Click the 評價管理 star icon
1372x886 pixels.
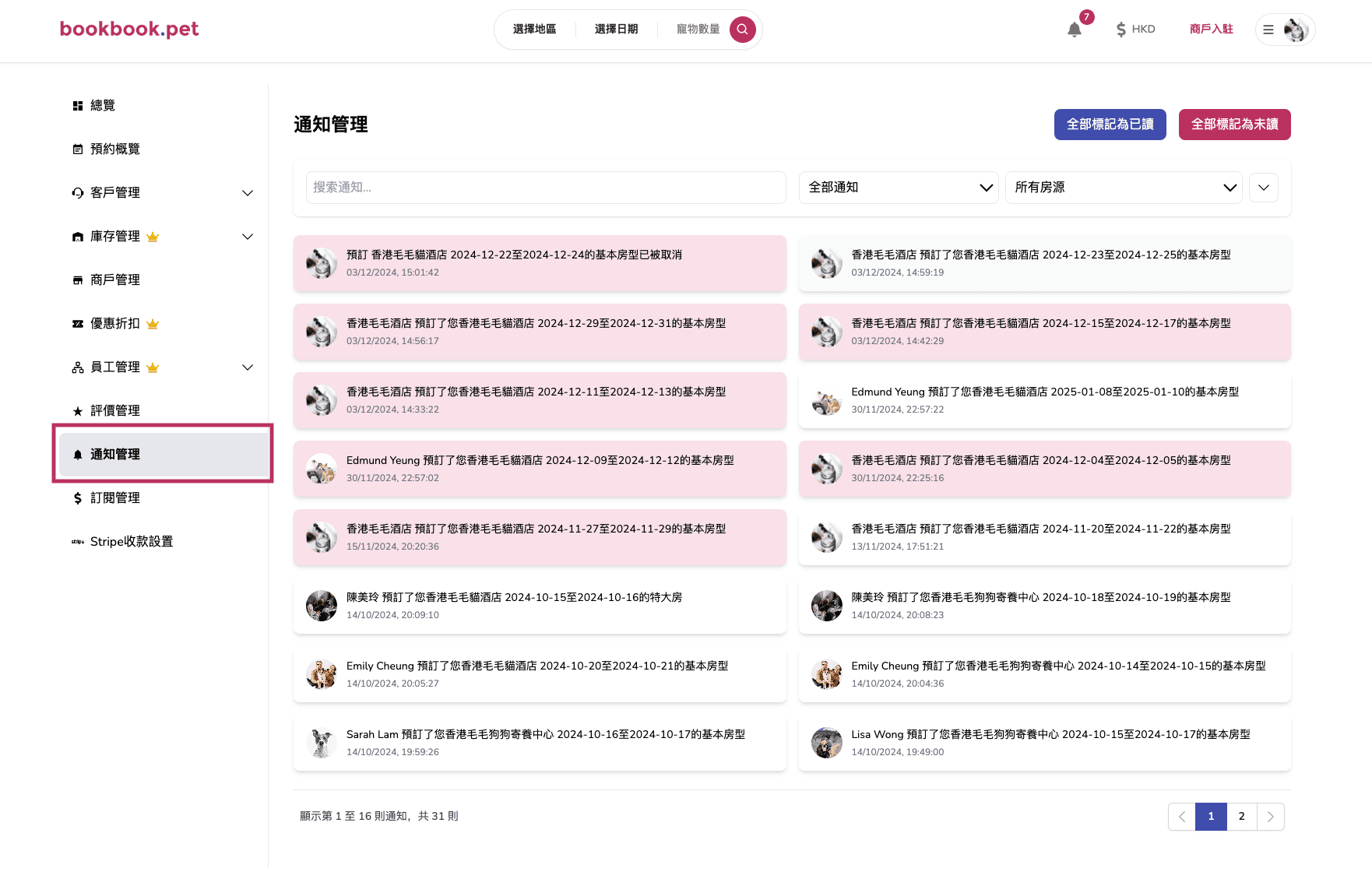[x=78, y=411]
